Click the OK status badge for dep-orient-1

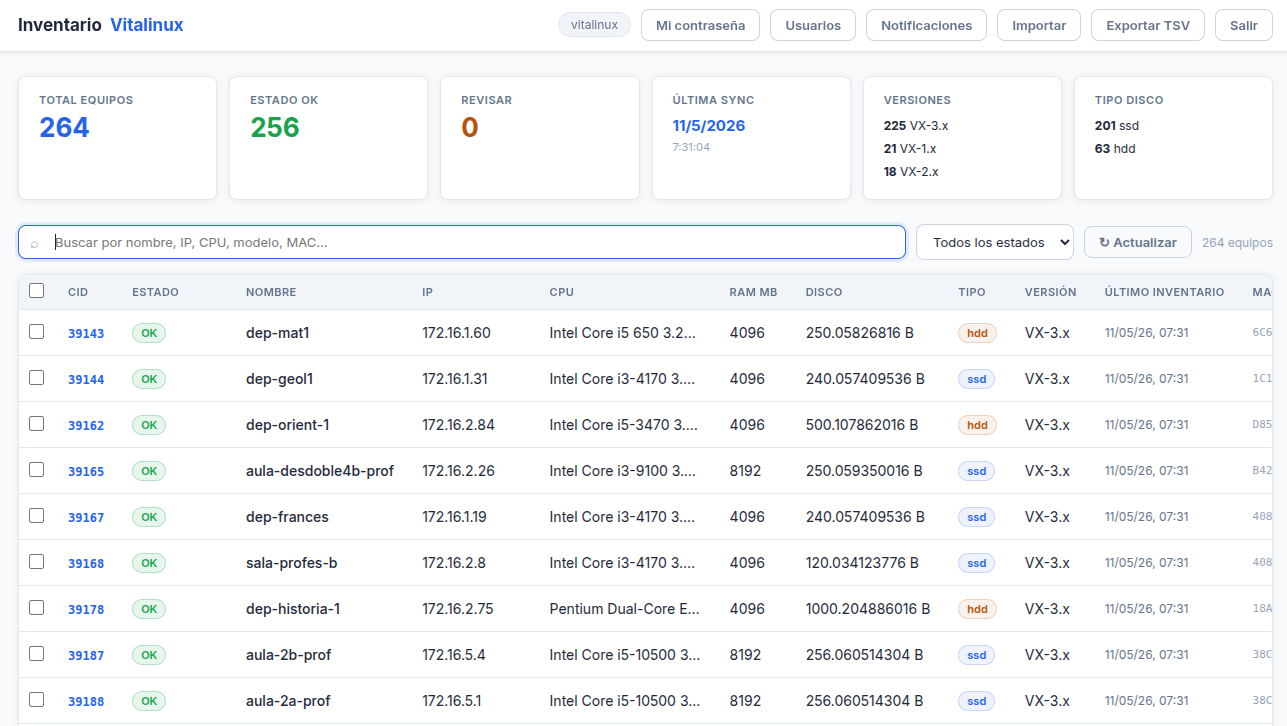tap(149, 425)
